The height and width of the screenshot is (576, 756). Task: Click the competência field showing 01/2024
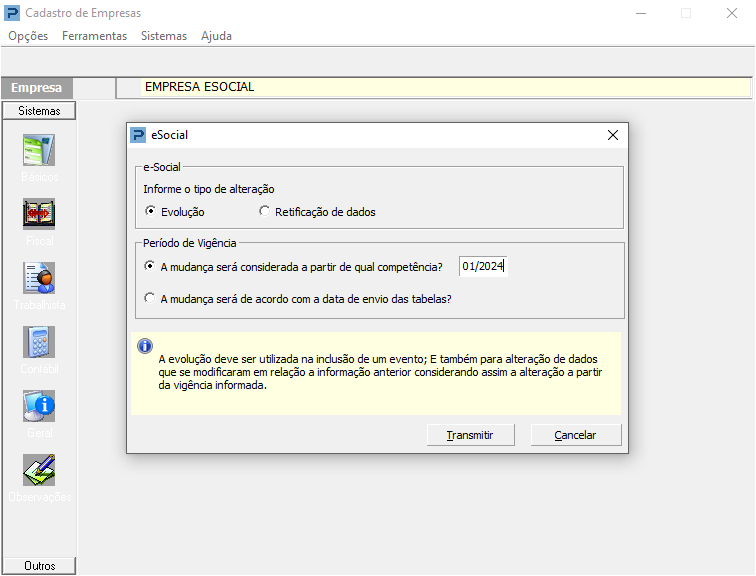tap(483, 266)
